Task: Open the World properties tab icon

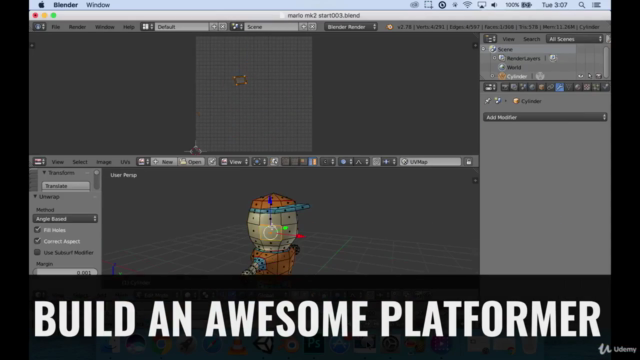Action: pos(532,87)
